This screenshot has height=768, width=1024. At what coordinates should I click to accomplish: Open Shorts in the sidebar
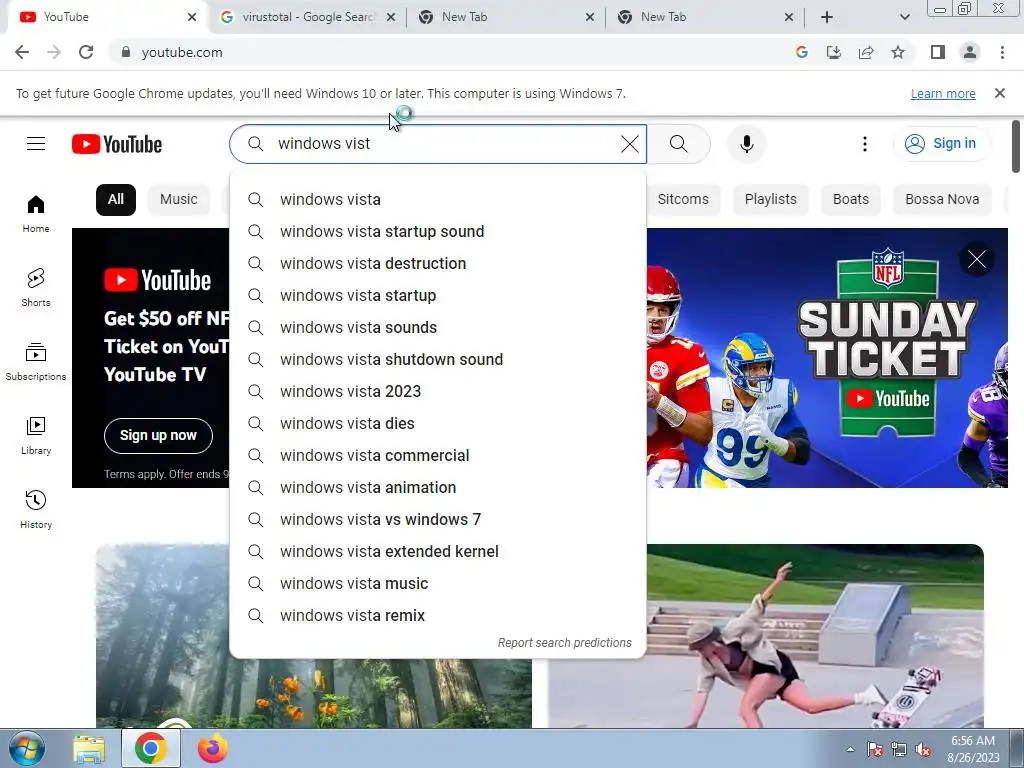point(36,287)
